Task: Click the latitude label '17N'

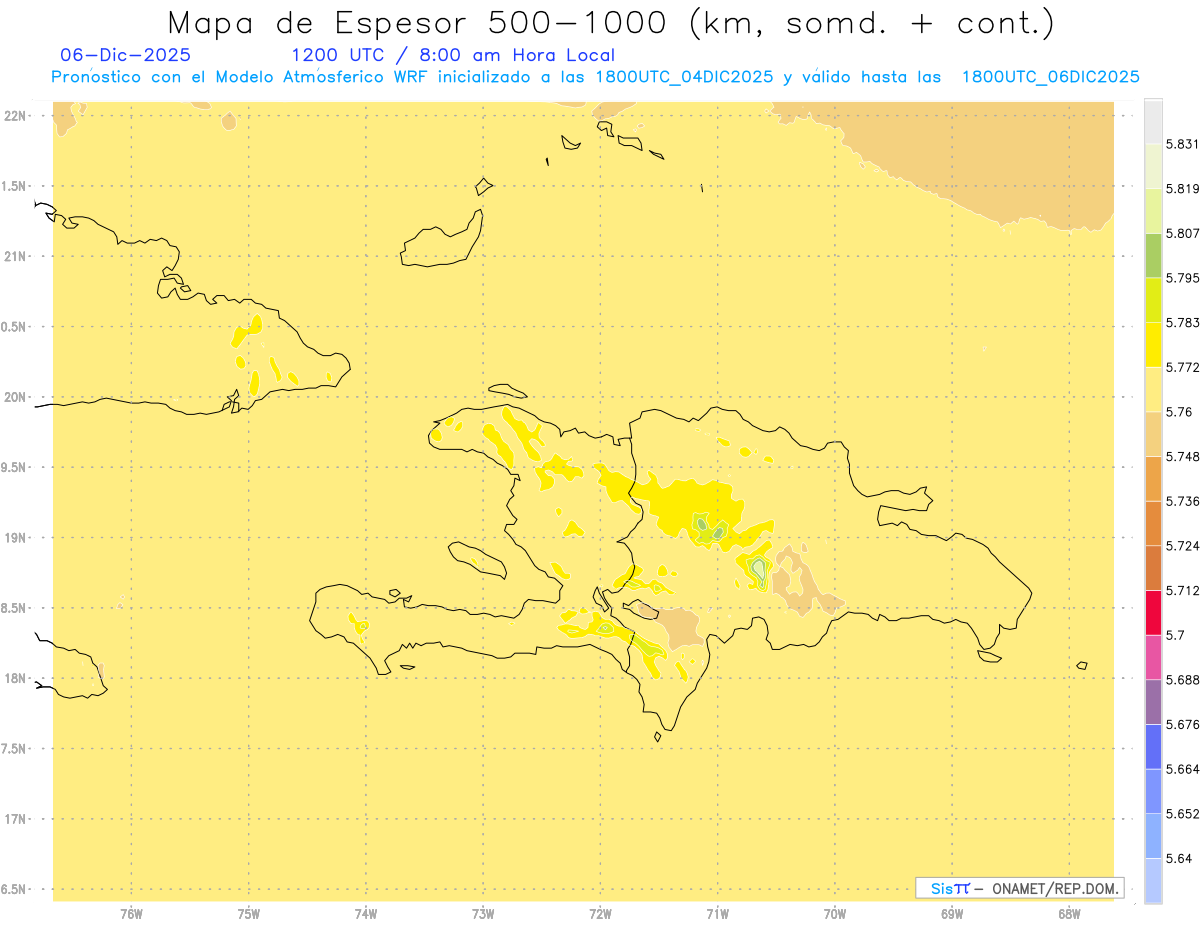Action: point(15,819)
